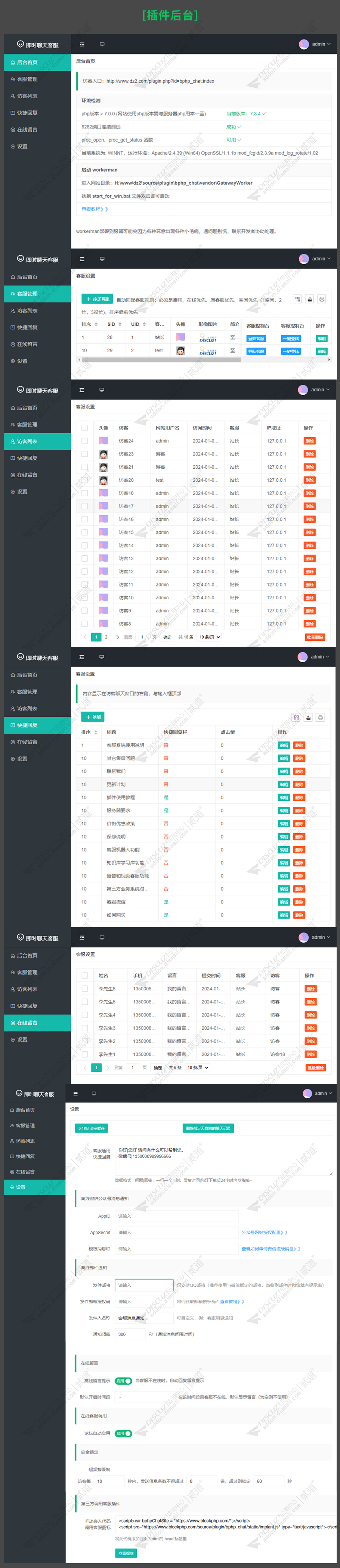
Task: Click monitor icon in 访客列表 panel header
Action: pos(102,390)
